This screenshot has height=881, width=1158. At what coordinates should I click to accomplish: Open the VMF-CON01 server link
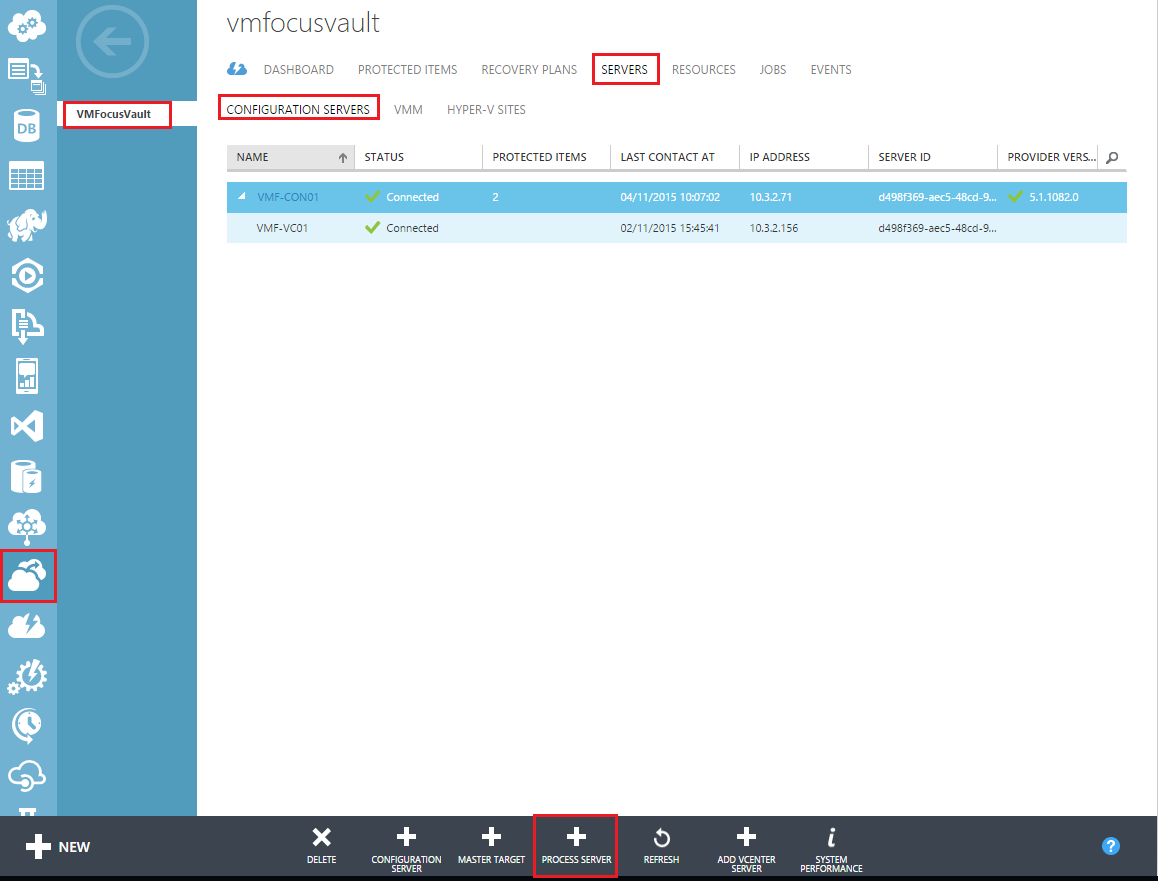[x=288, y=198]
